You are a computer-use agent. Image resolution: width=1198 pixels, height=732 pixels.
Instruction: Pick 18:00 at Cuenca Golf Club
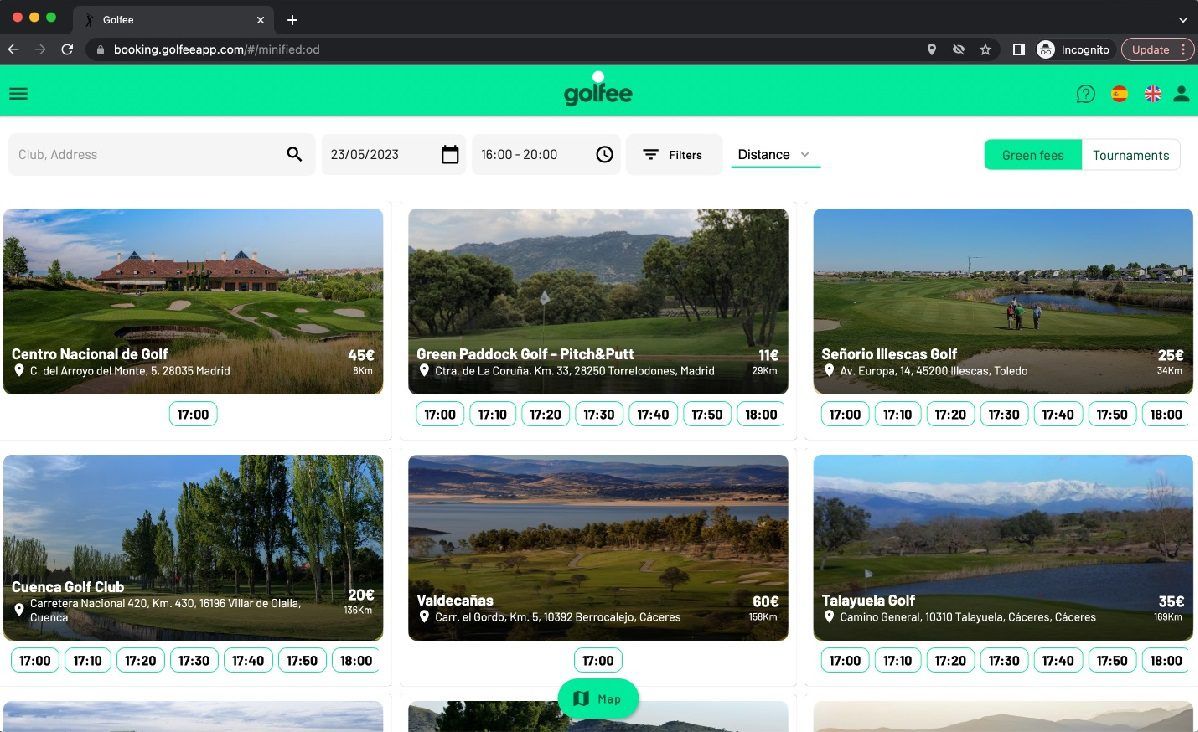tap(356, 660)
